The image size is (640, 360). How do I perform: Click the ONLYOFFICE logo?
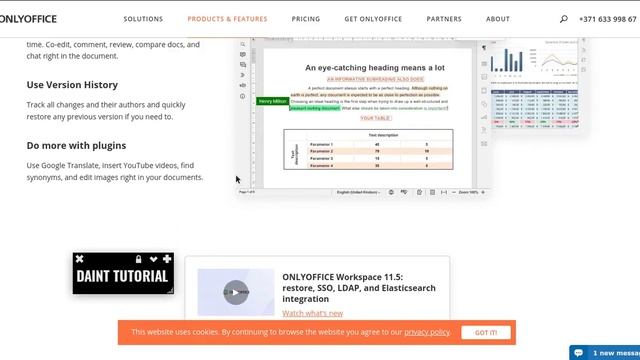coord(28,19)
